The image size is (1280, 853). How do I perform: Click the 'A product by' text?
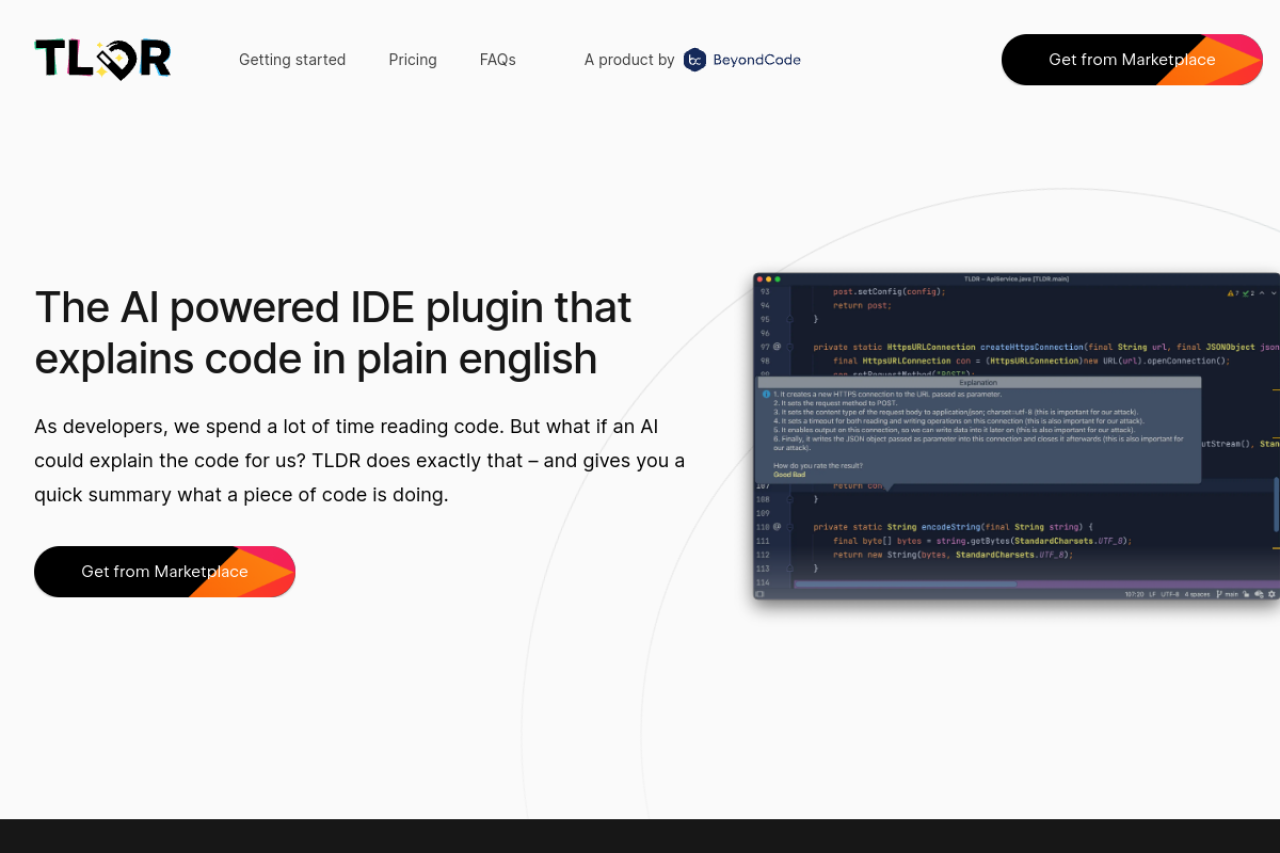630,60
